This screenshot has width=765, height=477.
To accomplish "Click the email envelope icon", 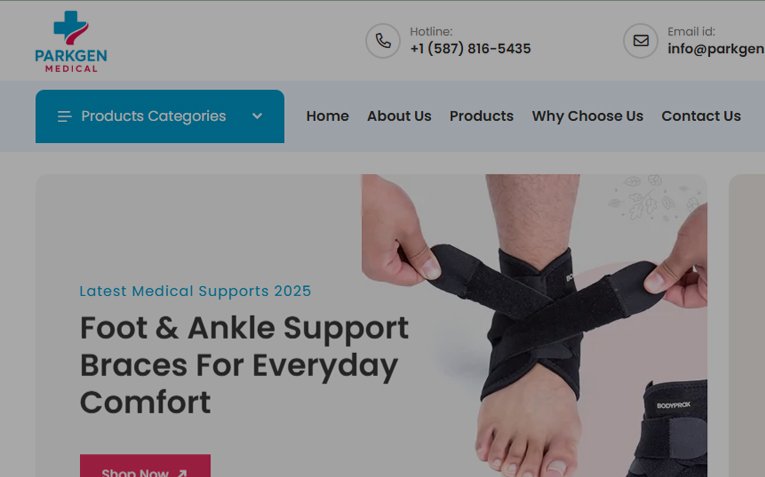I will point(641,41).
